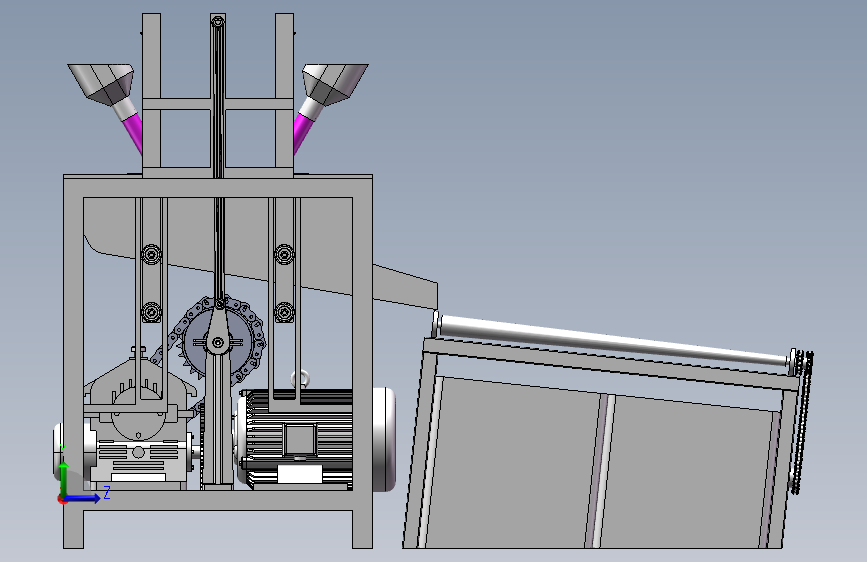Viewport: 867px width, 562px height.
Task: Select the lower-right bearing unit
Action: click(284, 313)
